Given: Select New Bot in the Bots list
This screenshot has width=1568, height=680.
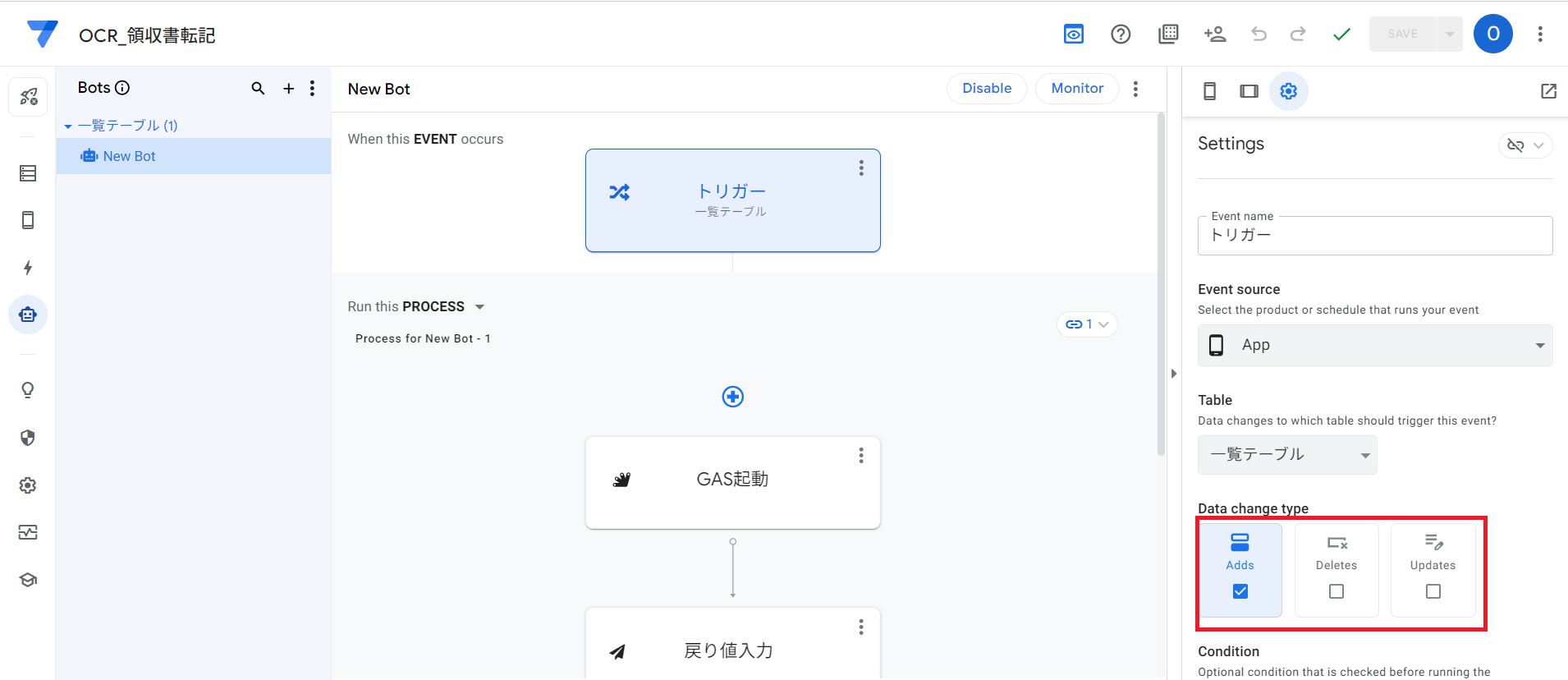Looking at the screenshot, I should tap(129, 156).
